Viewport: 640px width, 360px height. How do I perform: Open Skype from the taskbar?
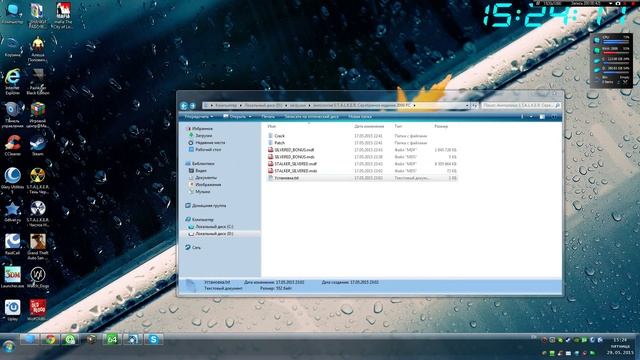(x=153, y=339)
